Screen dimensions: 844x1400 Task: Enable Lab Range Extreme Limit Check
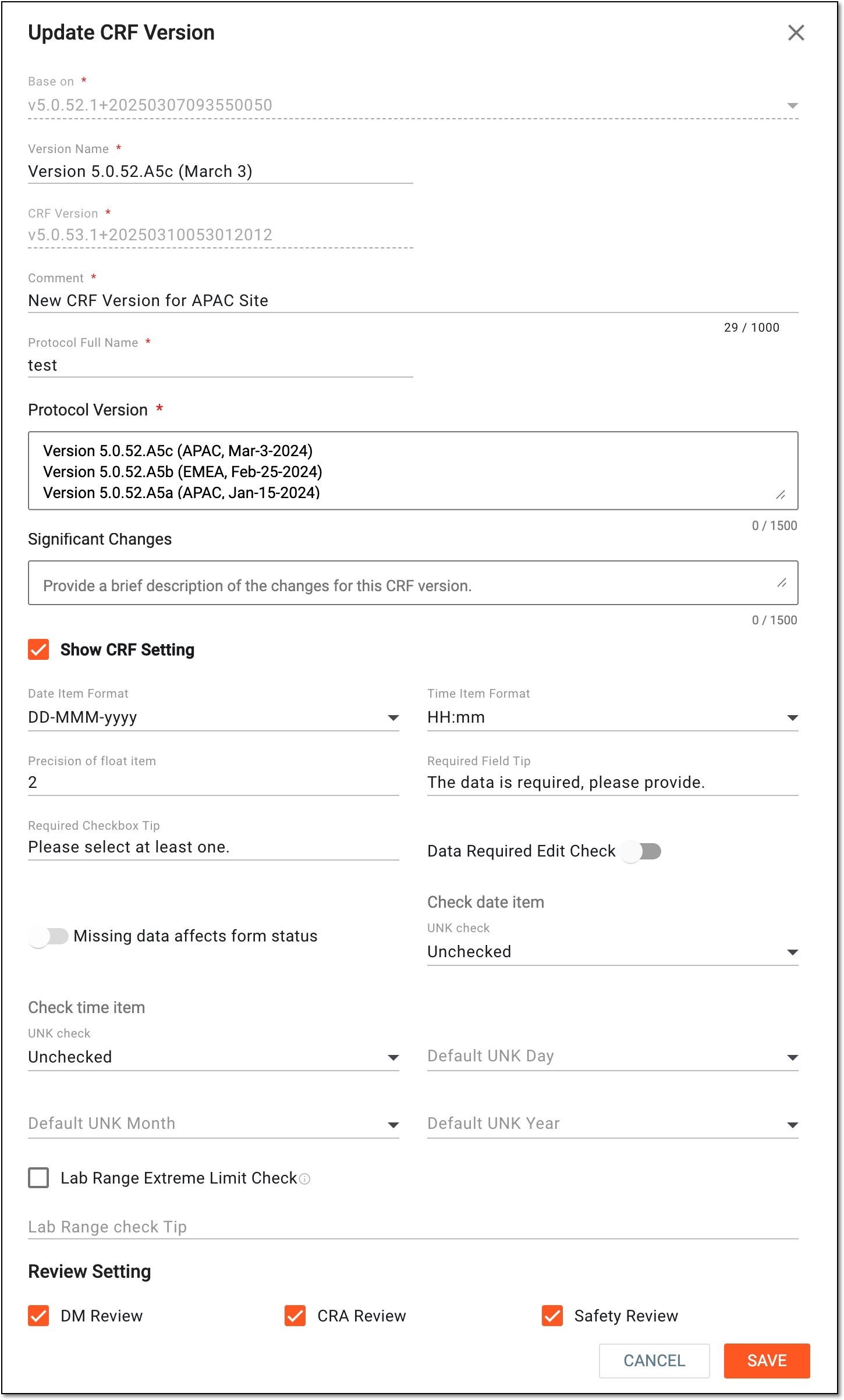coord(38,1178)
